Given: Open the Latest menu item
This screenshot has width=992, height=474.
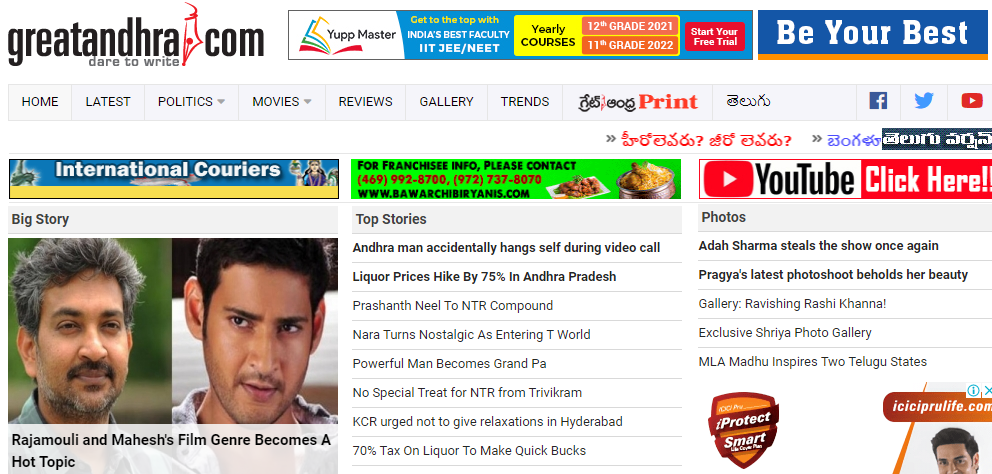Looking at the screenshot, I should (108, 102).
